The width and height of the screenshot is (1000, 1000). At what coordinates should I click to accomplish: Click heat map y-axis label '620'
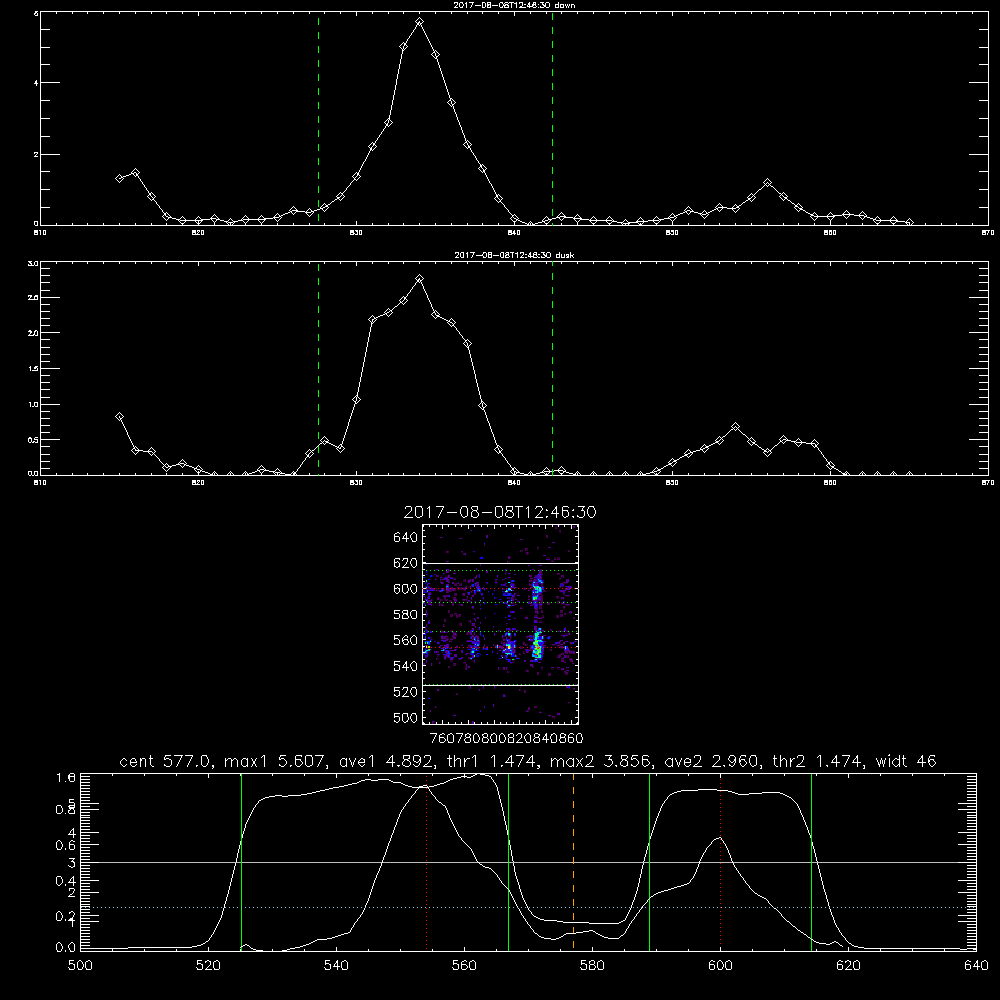[x=405, y=563]
